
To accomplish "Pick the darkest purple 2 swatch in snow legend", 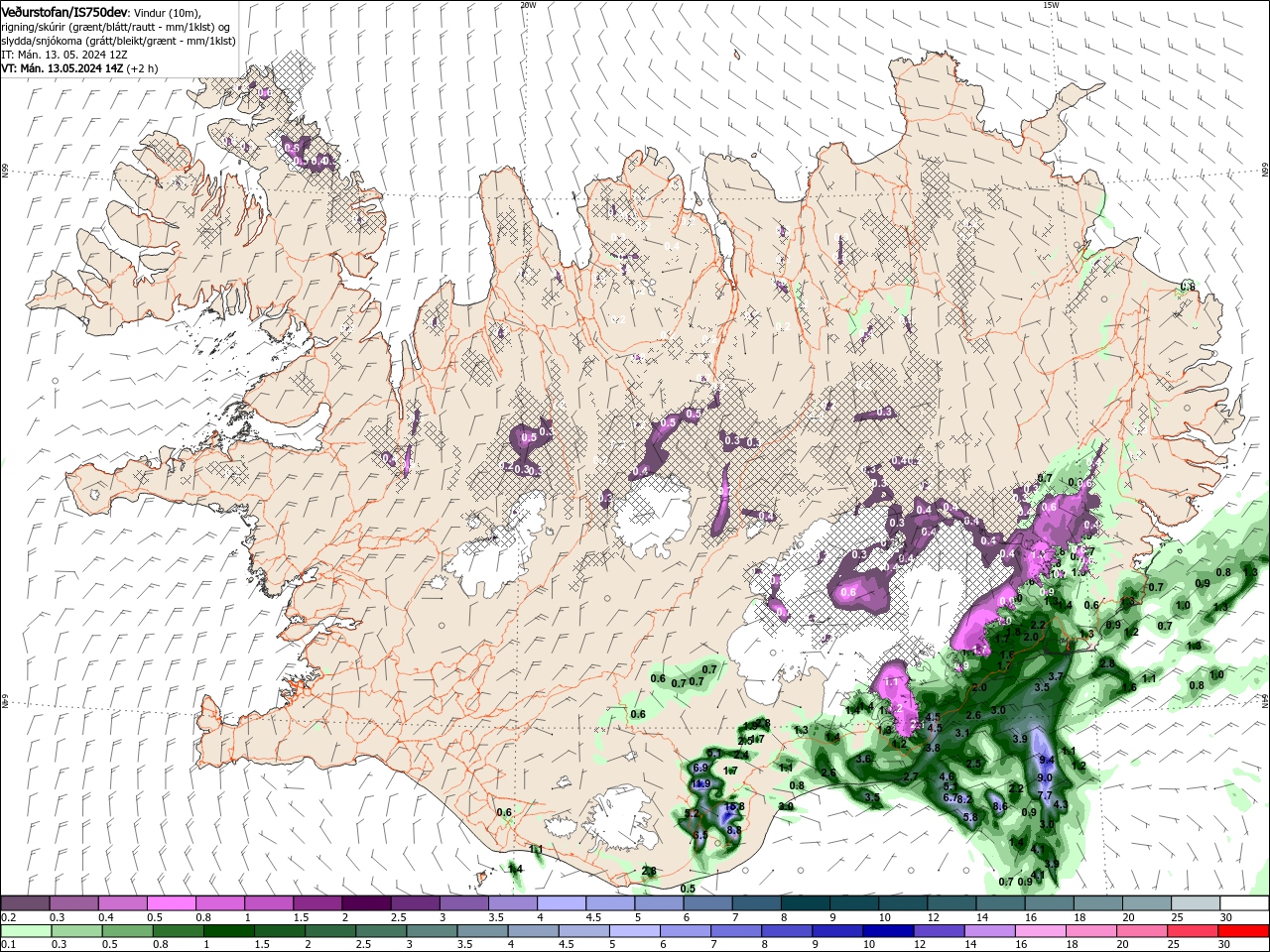I will pos(365,903).
